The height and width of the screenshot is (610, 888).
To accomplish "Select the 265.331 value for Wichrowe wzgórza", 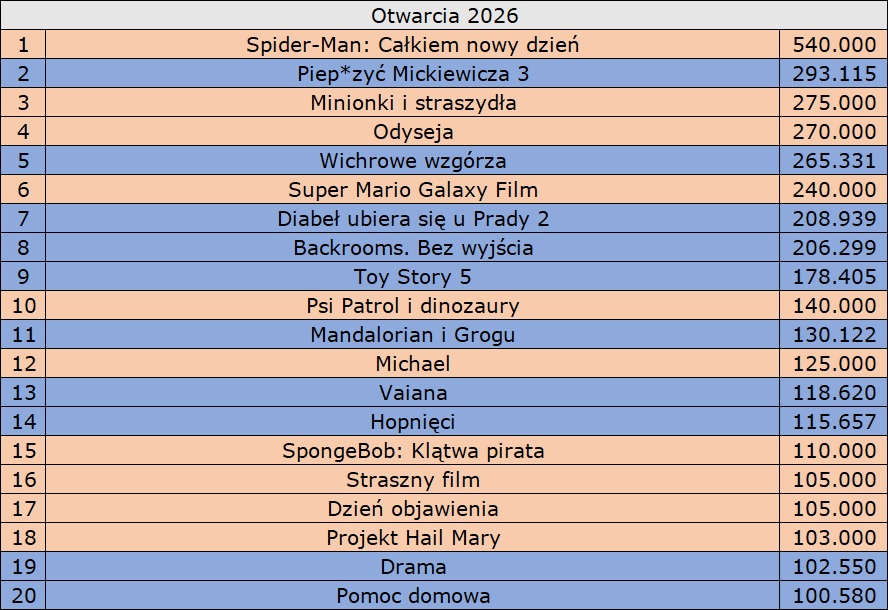I will click(x=834, y=160).
